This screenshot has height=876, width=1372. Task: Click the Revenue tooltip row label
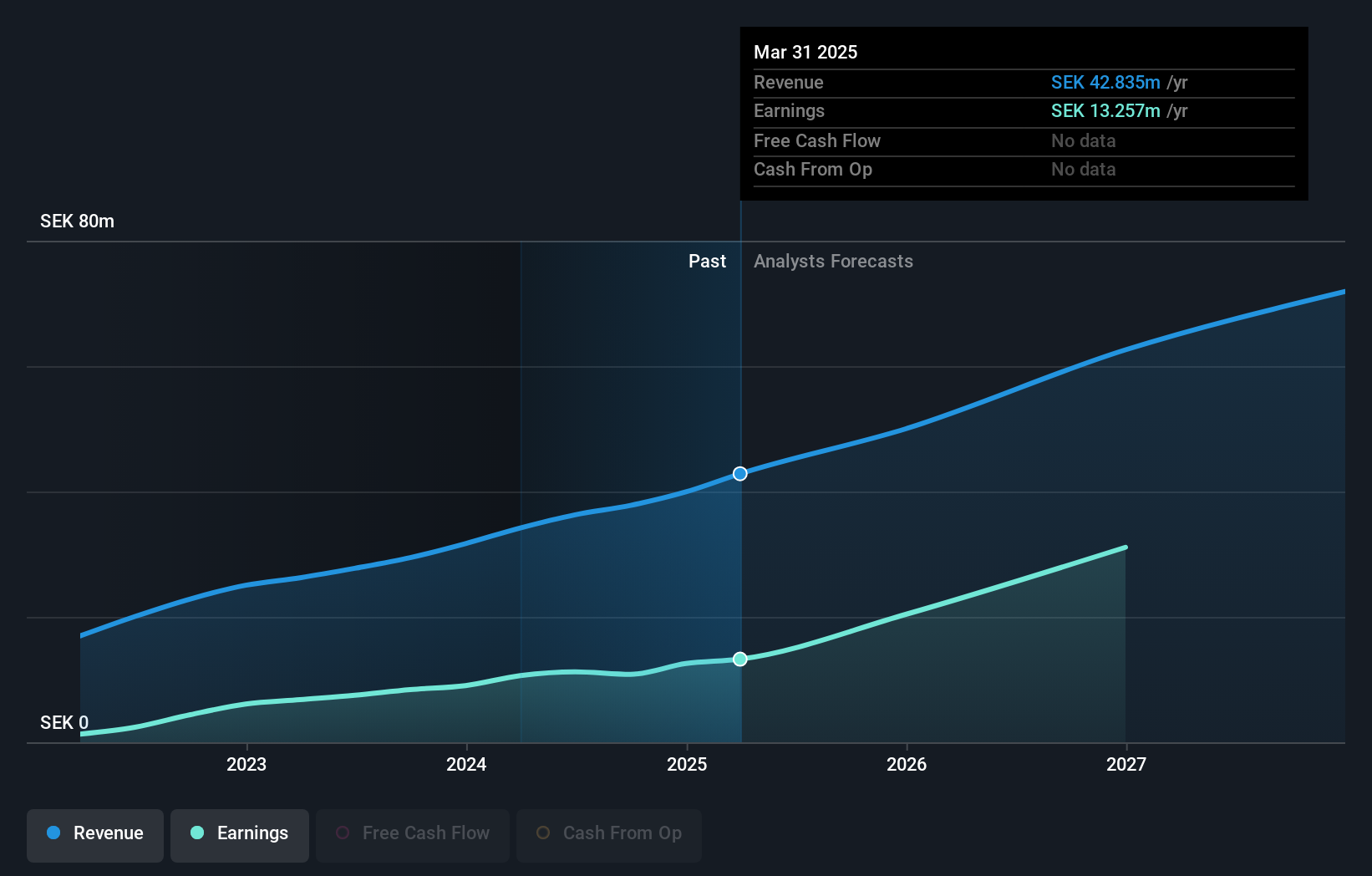point(789,82)
